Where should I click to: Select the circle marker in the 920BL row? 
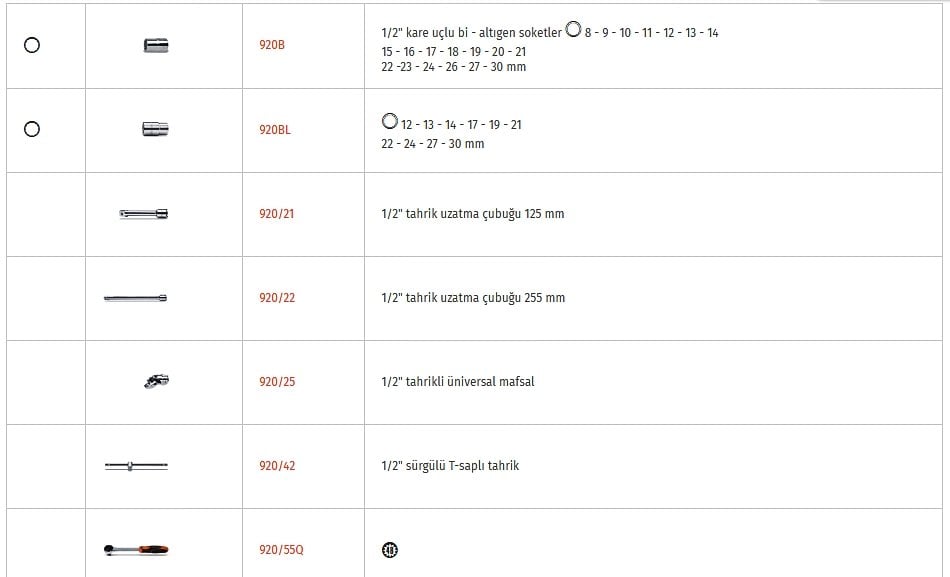[32, 129]
